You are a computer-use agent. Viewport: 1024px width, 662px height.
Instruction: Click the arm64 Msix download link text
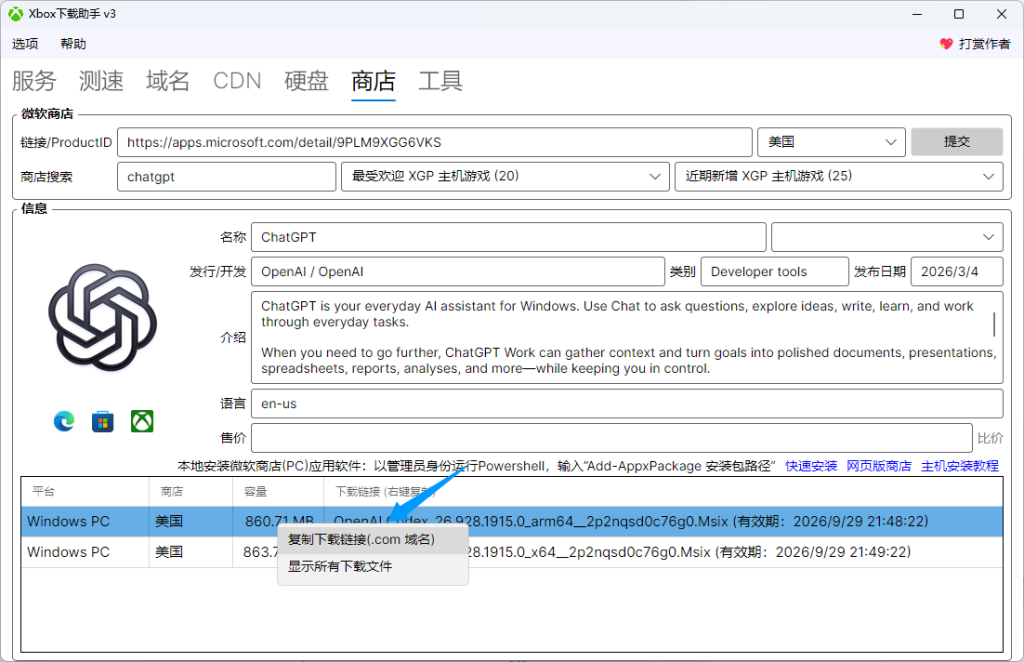[x=631, y=522]
